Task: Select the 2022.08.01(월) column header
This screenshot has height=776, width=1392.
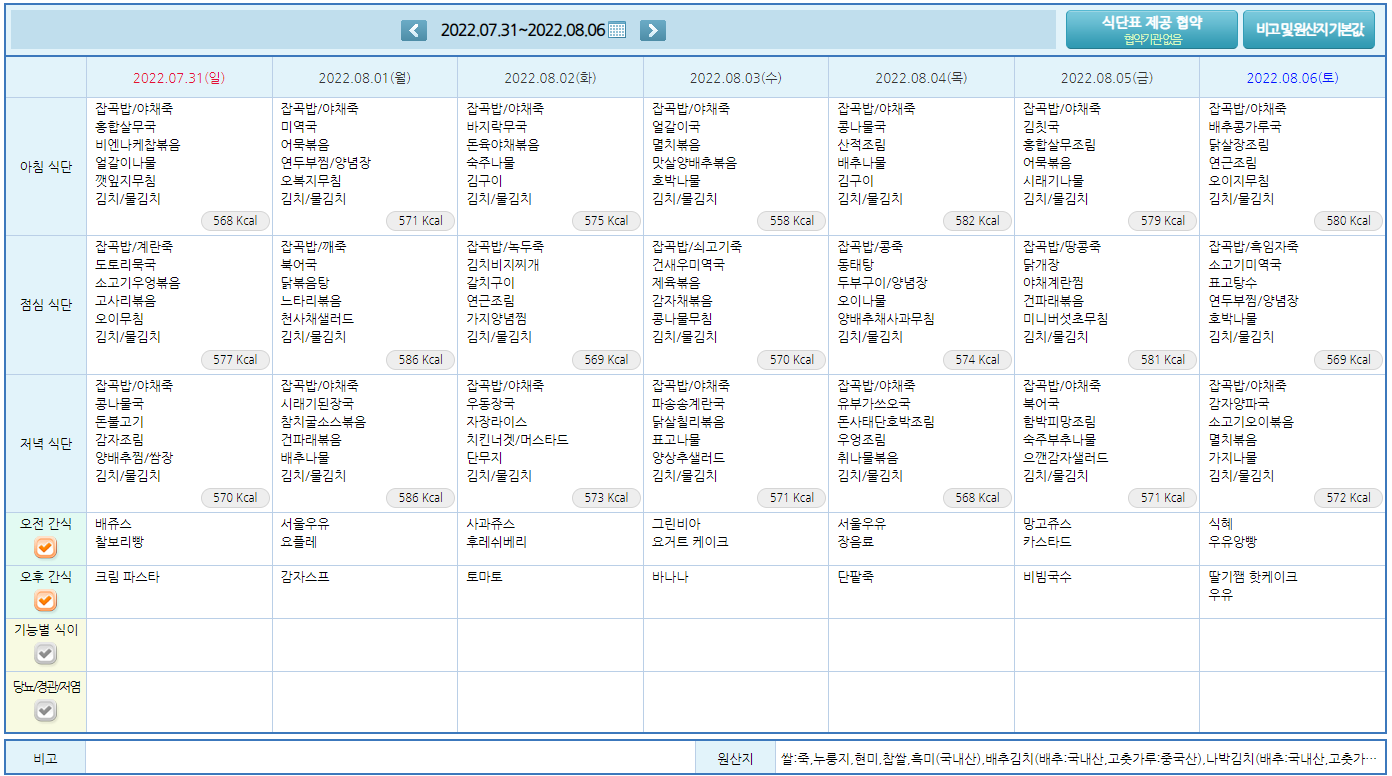Action: [365, 77]
